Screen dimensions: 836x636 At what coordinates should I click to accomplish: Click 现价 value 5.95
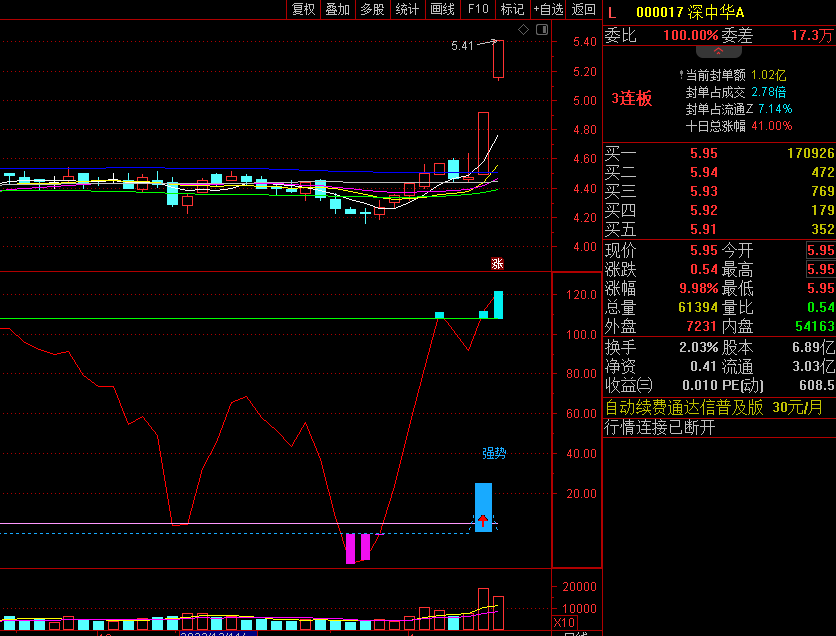tap(704, 251)
